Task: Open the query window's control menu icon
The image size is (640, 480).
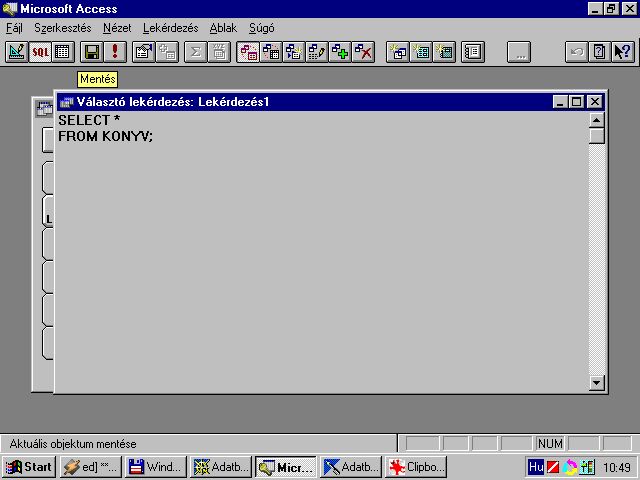Action: 66,102
